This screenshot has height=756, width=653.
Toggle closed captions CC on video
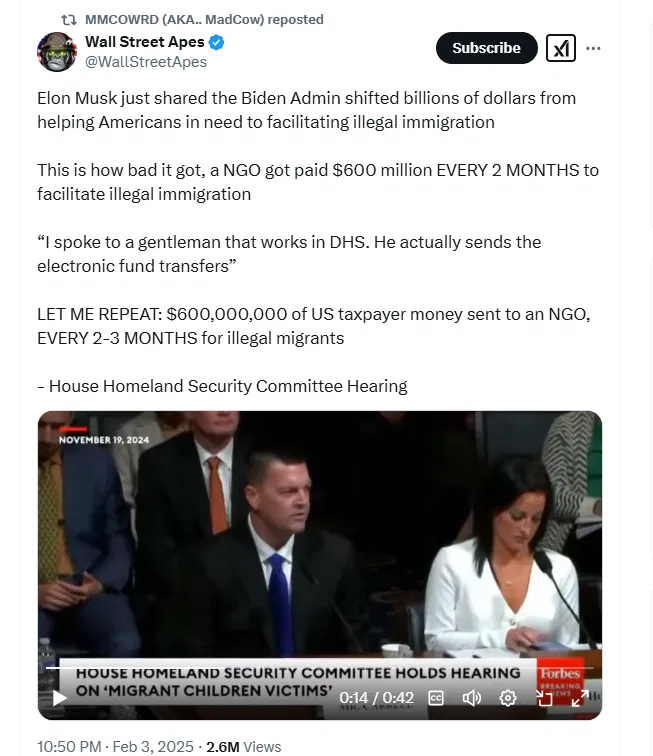[436, 698]
